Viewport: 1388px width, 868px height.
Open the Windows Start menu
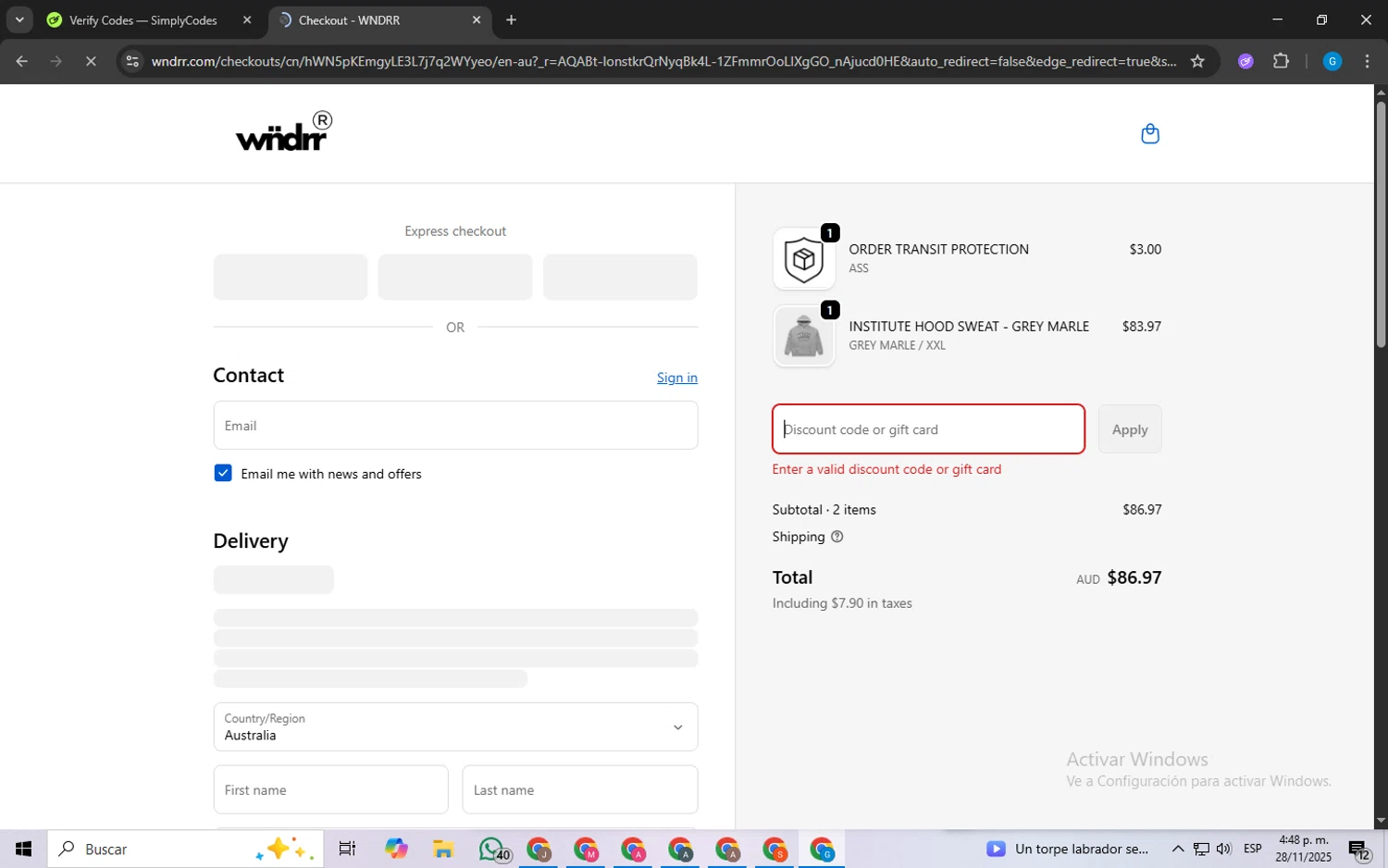click(24, 849)
